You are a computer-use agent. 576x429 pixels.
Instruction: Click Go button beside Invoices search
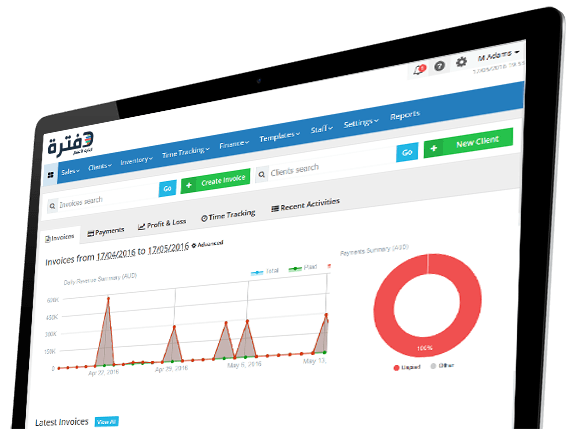tap(168, 188)
